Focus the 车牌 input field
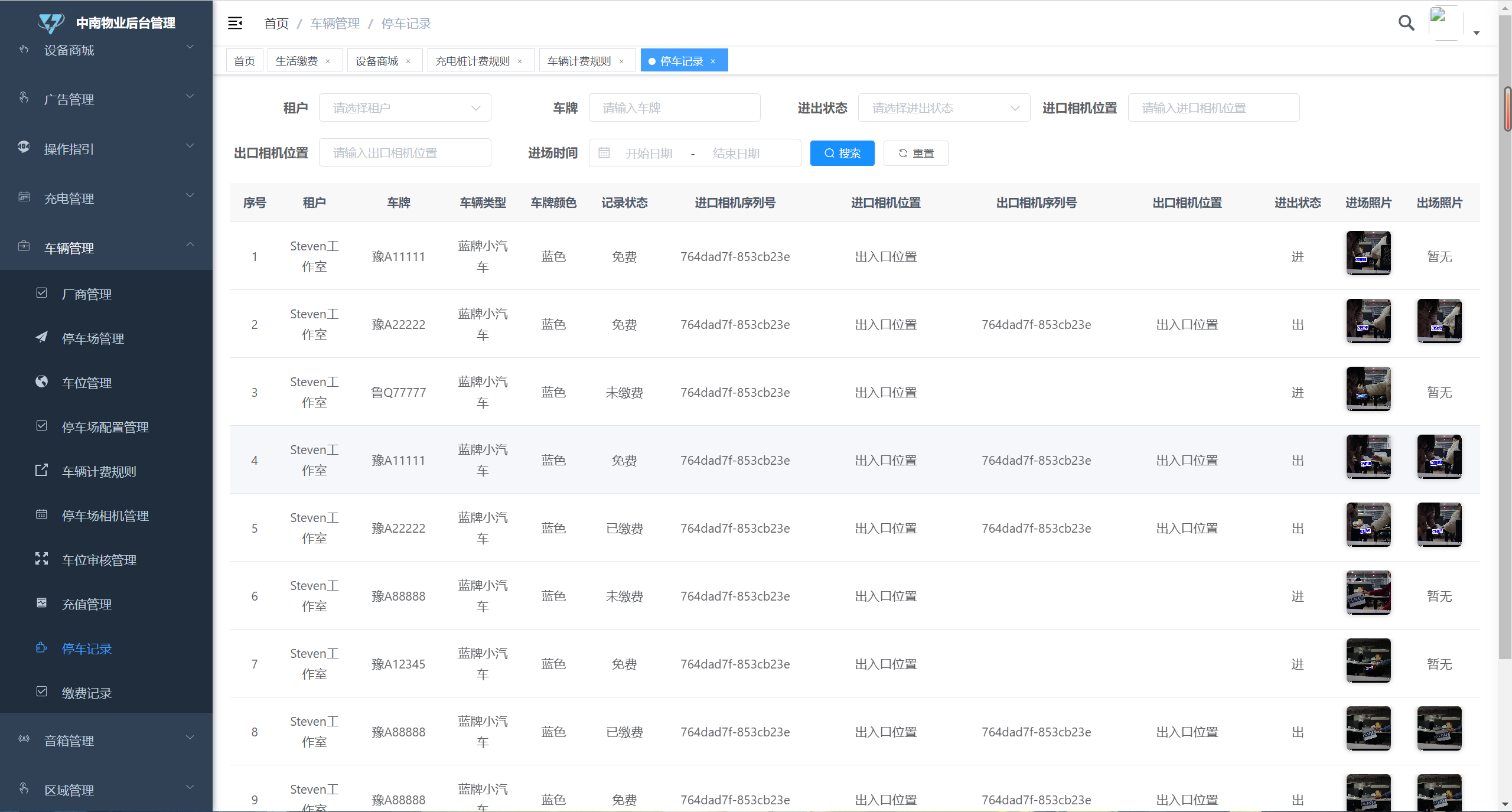 pyautogui.click(x=674, y=108)
